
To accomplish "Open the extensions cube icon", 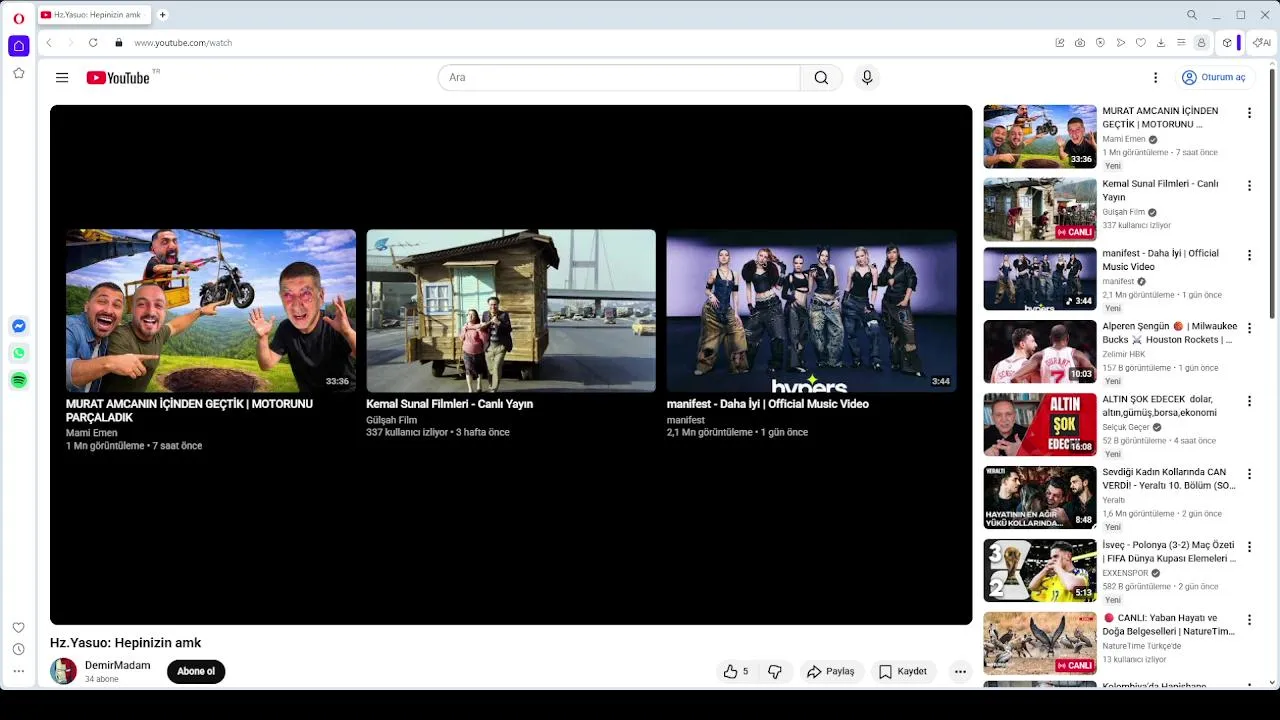I will (x=1227, y=43).
